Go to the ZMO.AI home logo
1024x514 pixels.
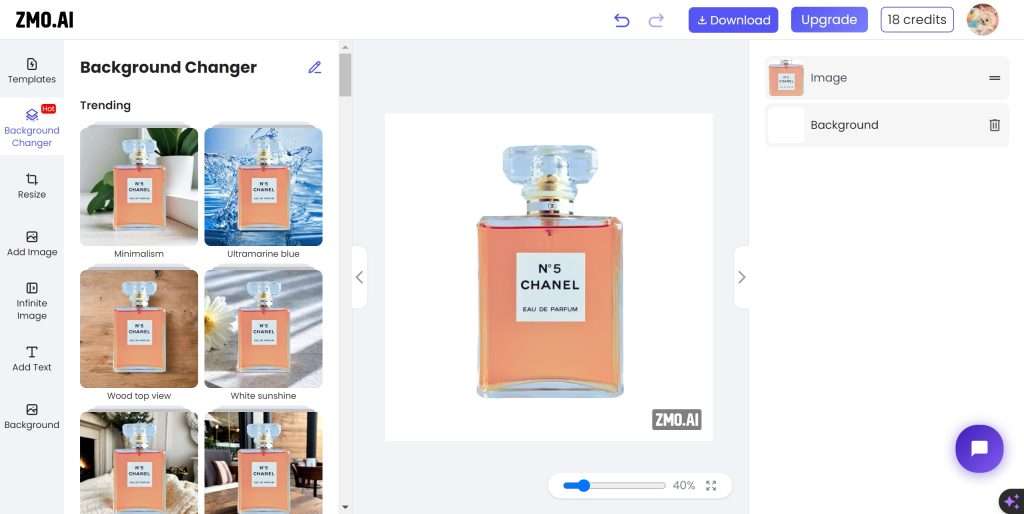point(44,20)
